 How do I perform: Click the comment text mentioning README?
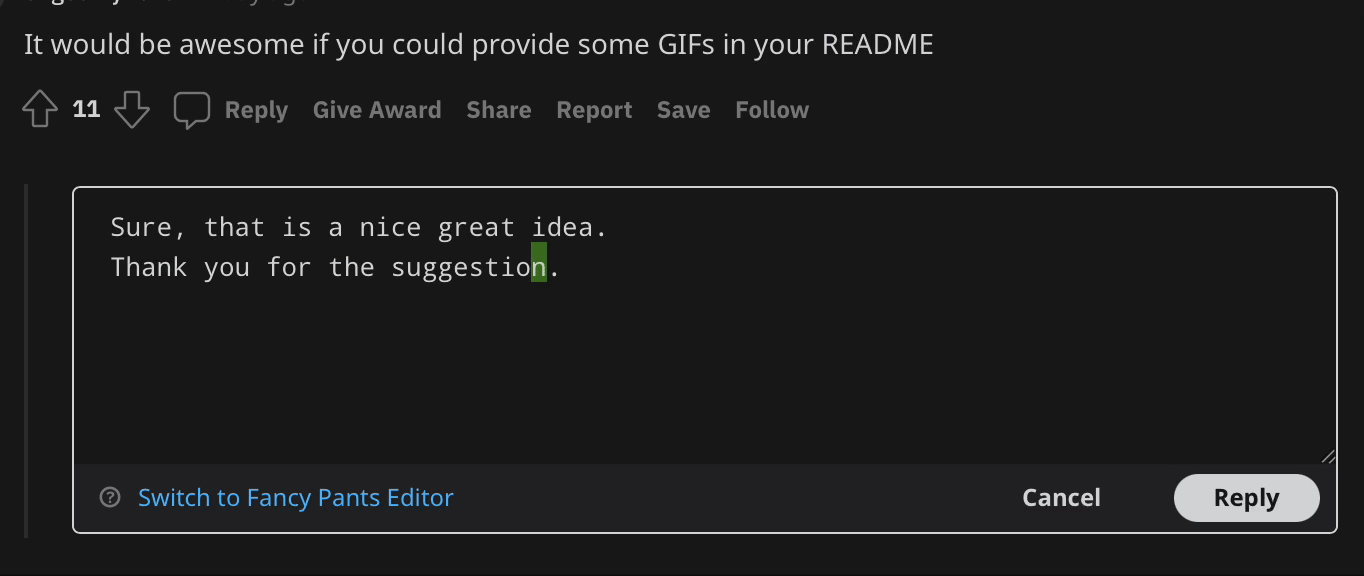click(x=478, y=45)
